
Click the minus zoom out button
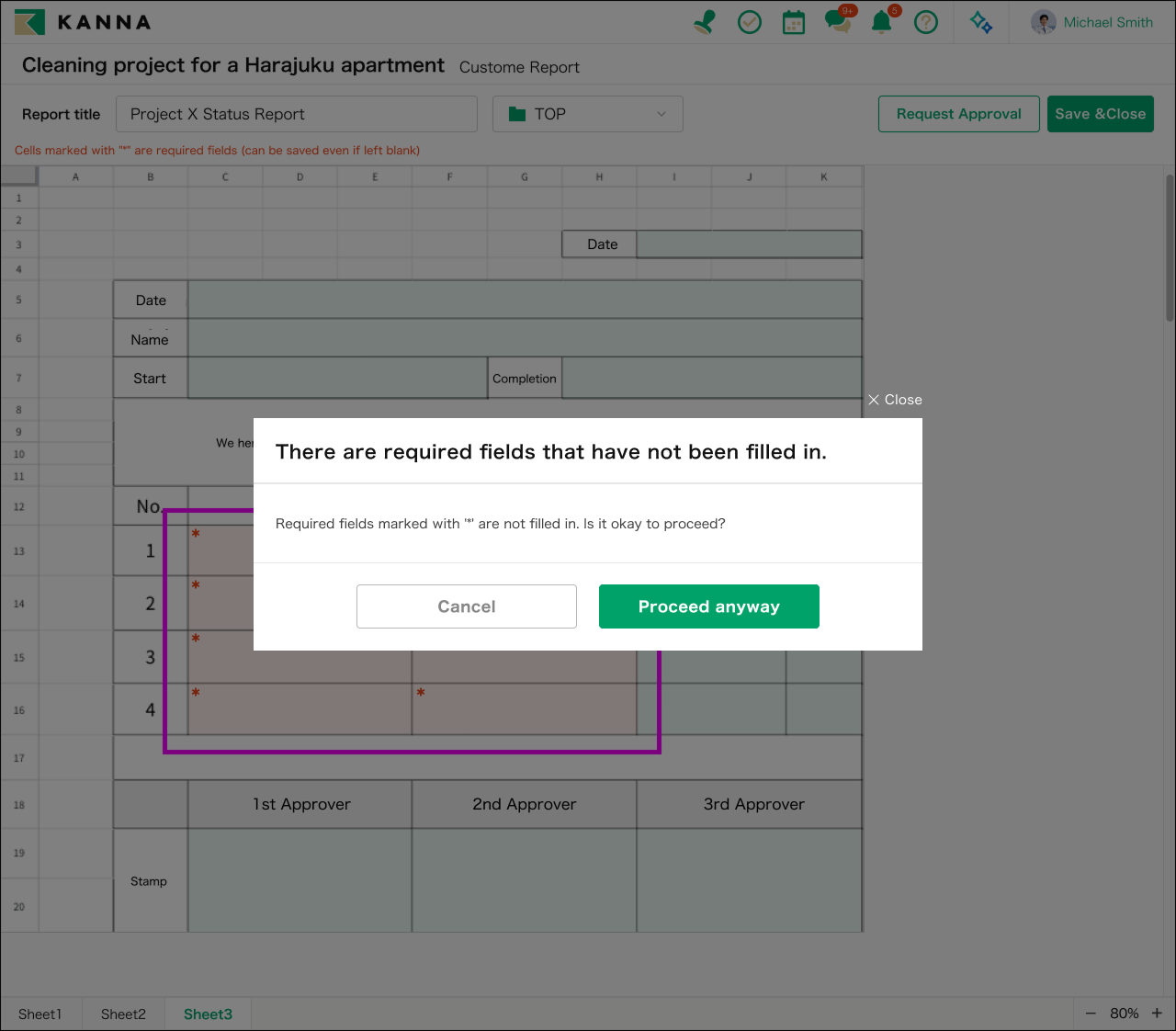[1091, 1014]
